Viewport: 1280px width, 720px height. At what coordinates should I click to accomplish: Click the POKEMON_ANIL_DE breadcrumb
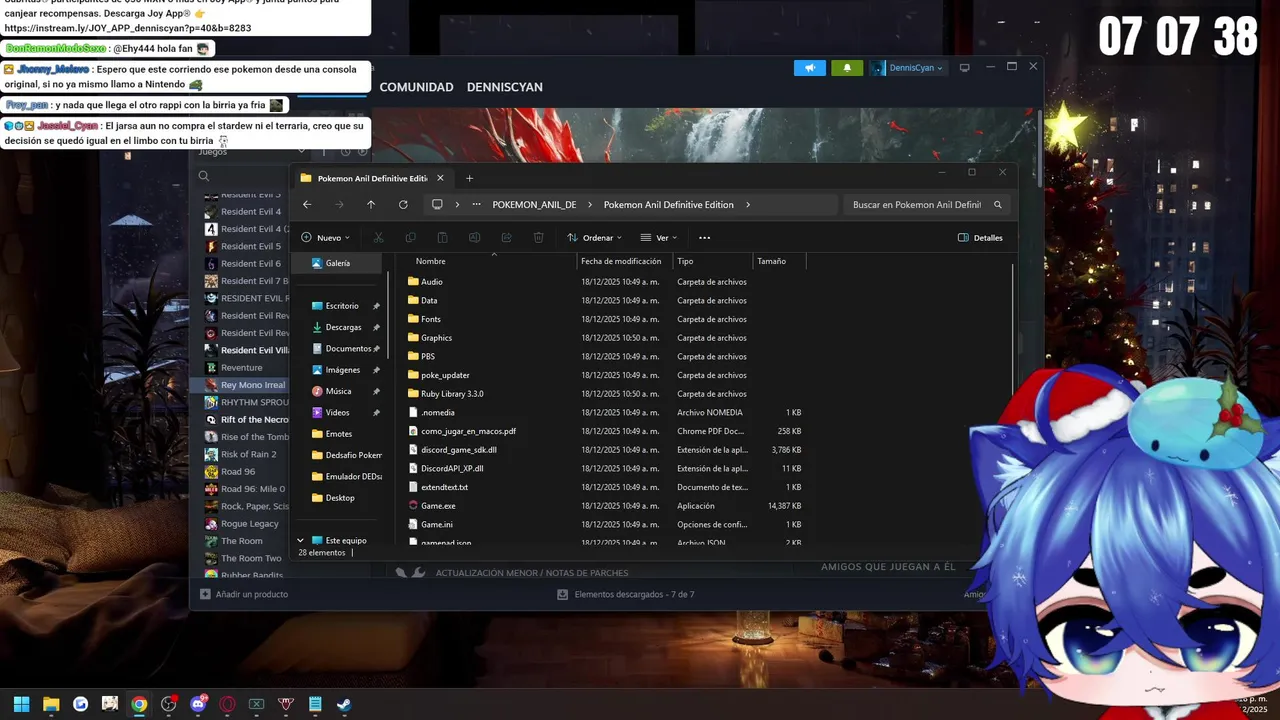534,205
